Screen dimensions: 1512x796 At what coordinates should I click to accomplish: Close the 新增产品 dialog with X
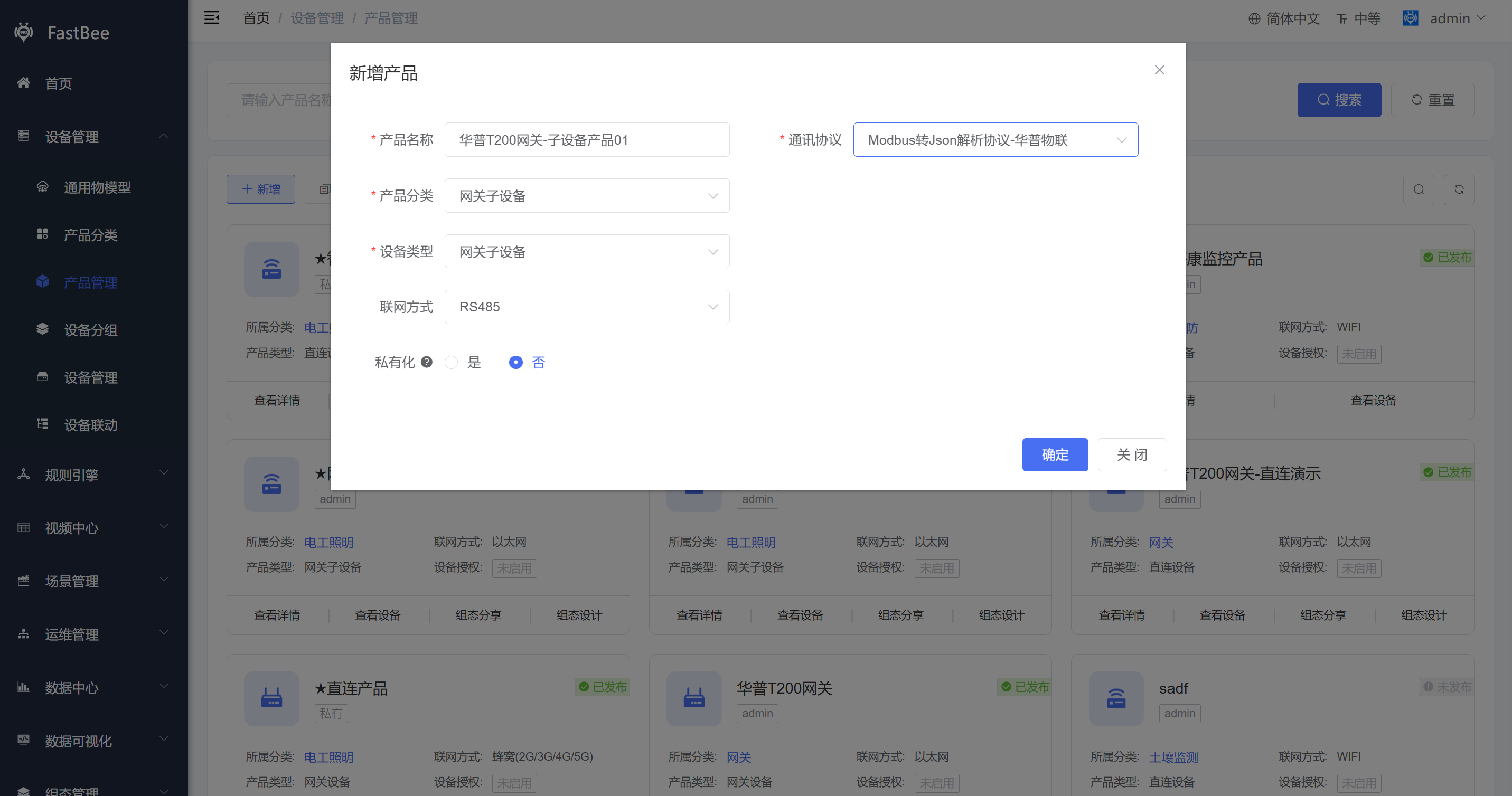tap(1159, 70)
